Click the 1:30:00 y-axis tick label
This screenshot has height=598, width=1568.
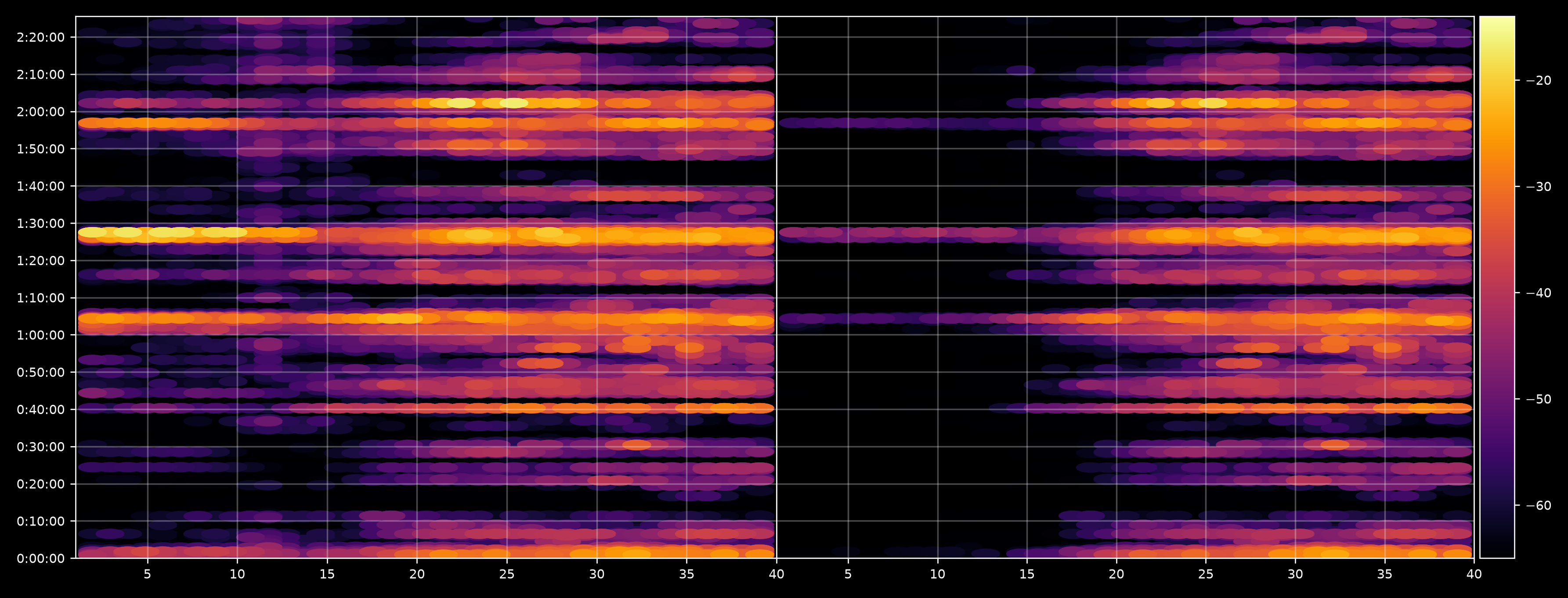click(x=41, y=223)
